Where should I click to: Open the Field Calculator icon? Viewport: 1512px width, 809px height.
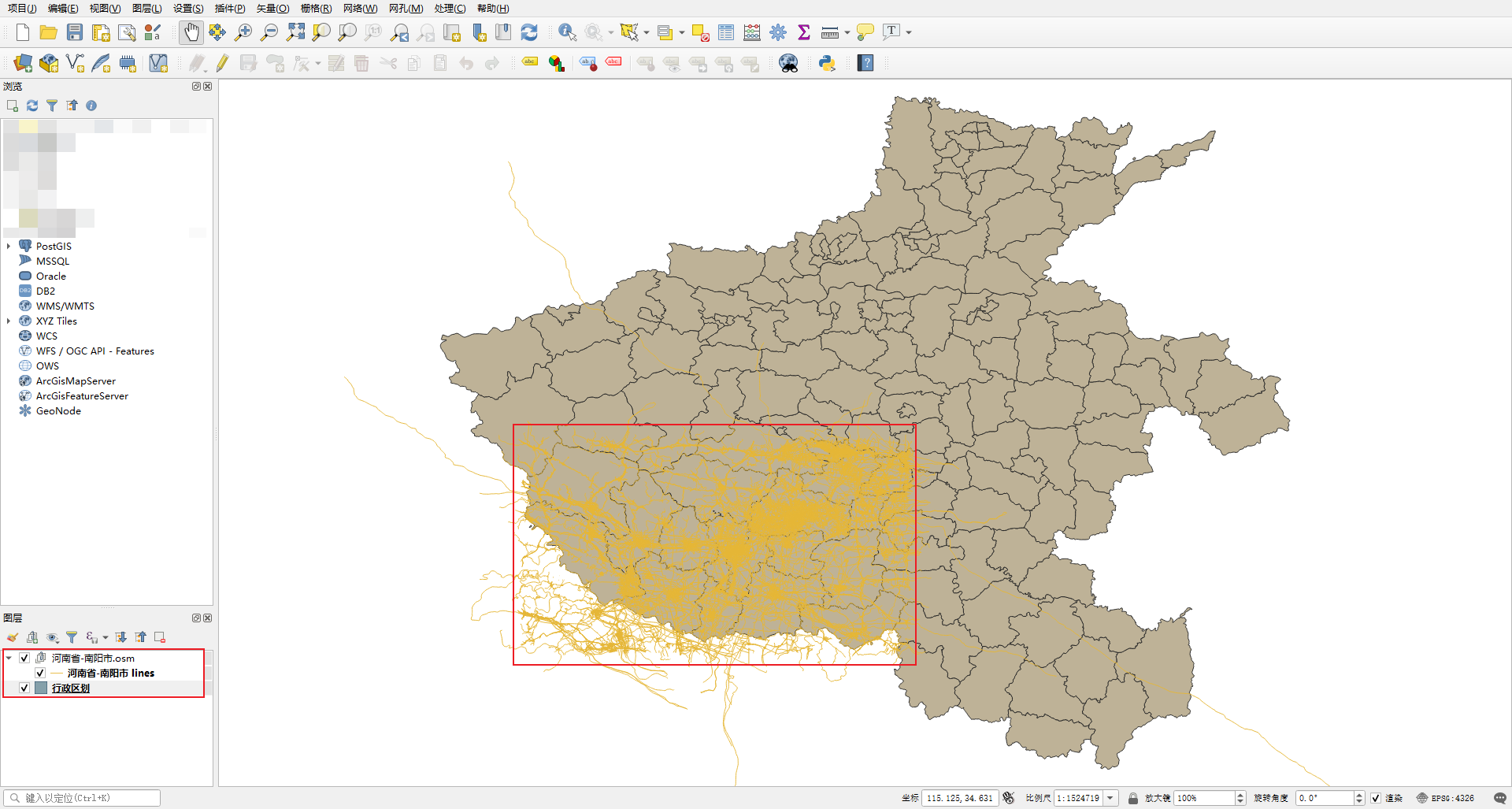coord(752,32)
